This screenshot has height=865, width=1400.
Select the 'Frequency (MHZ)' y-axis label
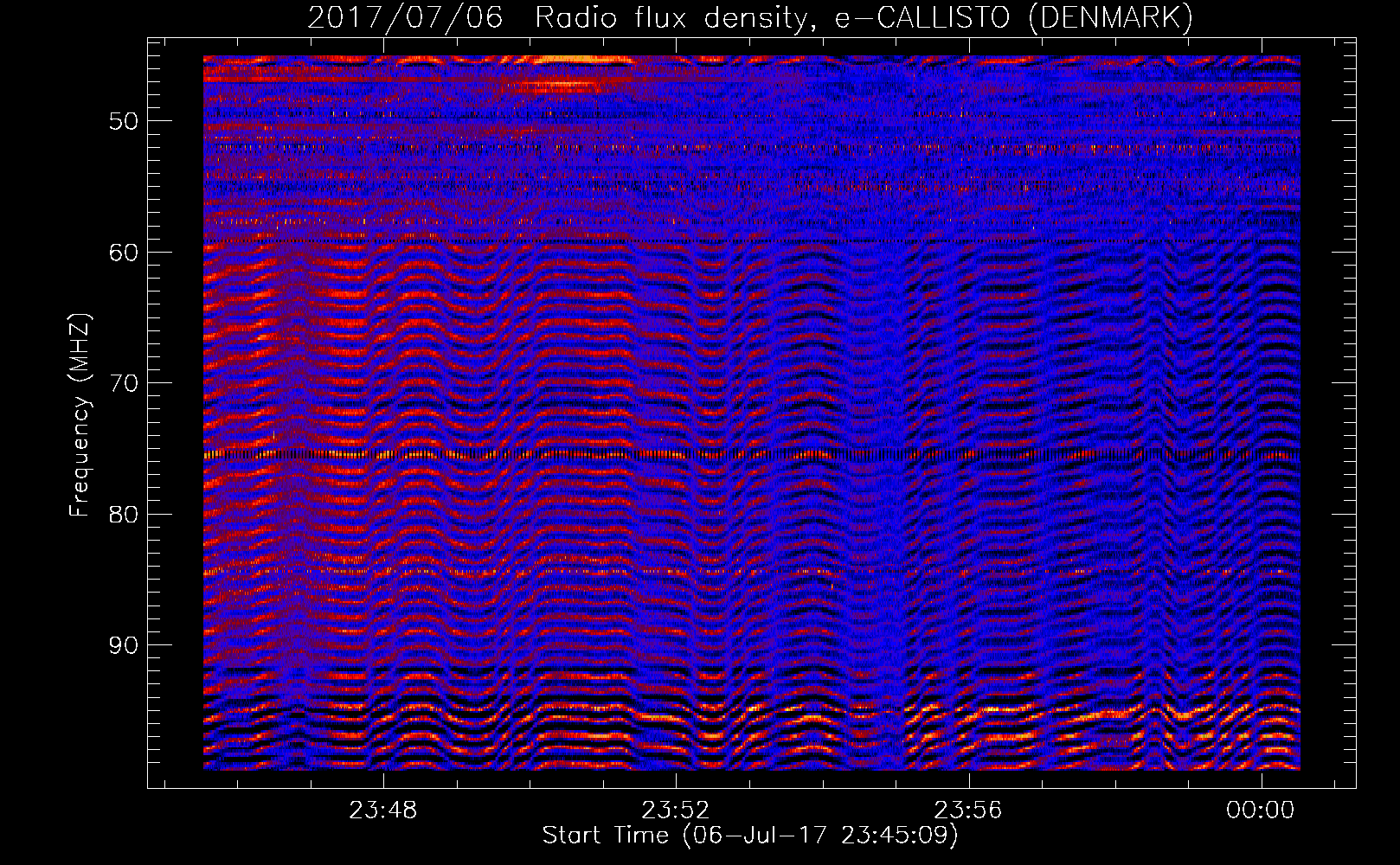tap(80, 415)
